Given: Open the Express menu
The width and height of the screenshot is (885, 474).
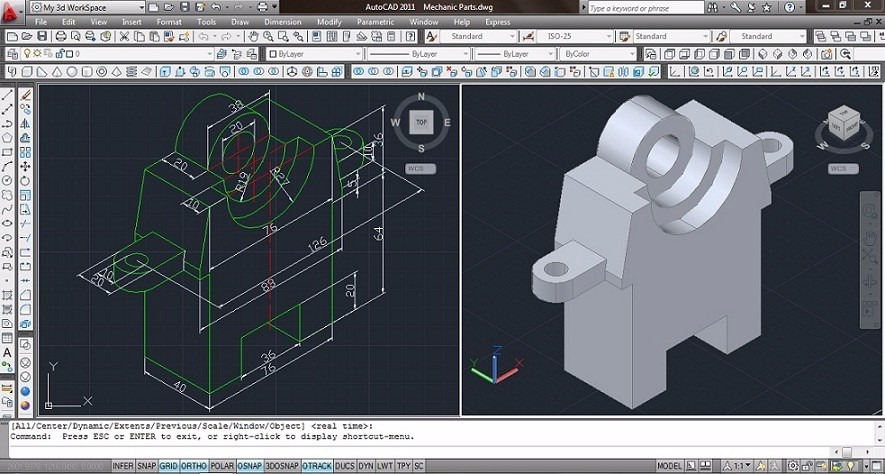Looking at the screenshot, I should (x=498, y=22).
